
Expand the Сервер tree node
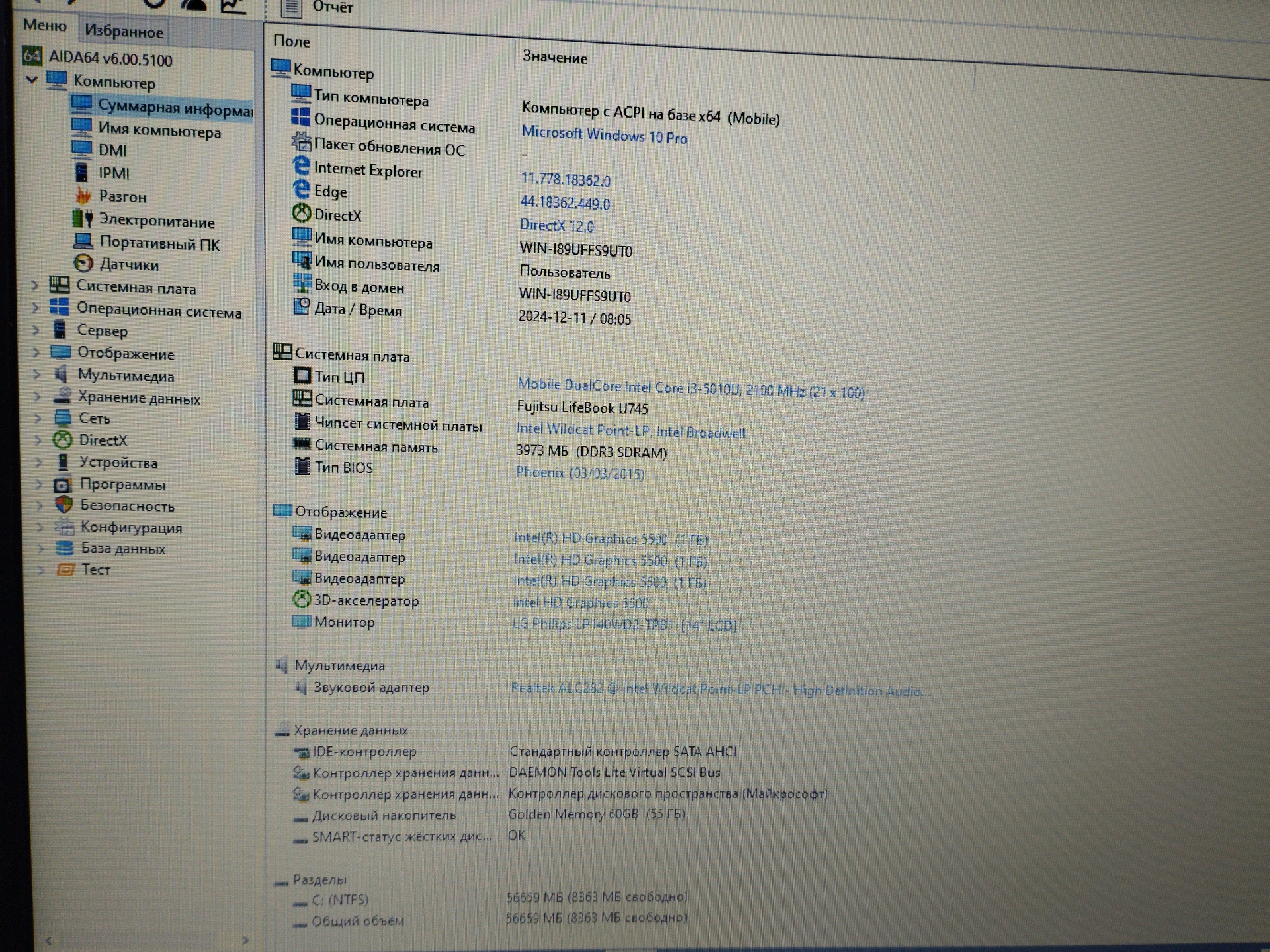click(x=36, y=329)
